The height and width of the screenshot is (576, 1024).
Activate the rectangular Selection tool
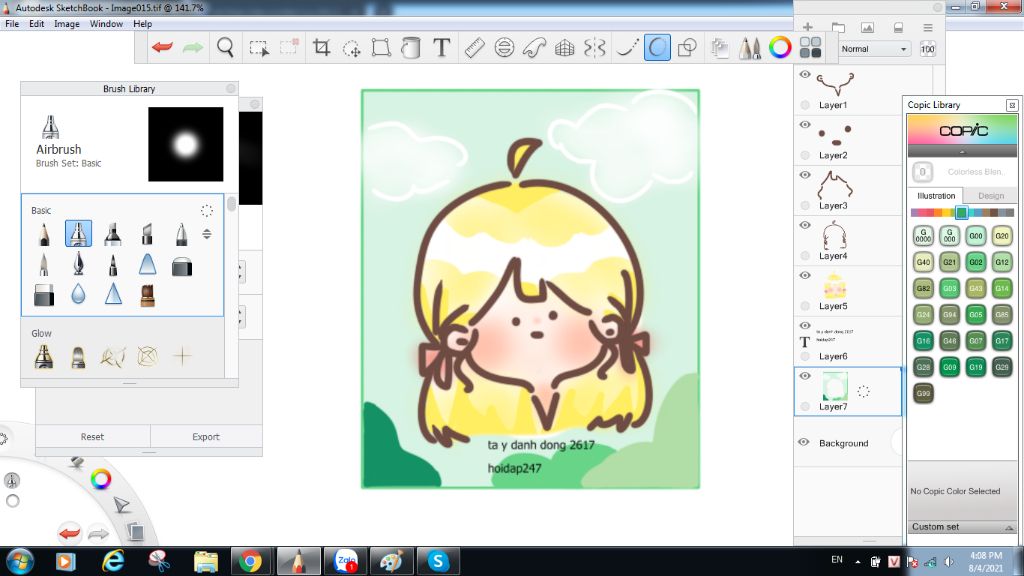259,48
